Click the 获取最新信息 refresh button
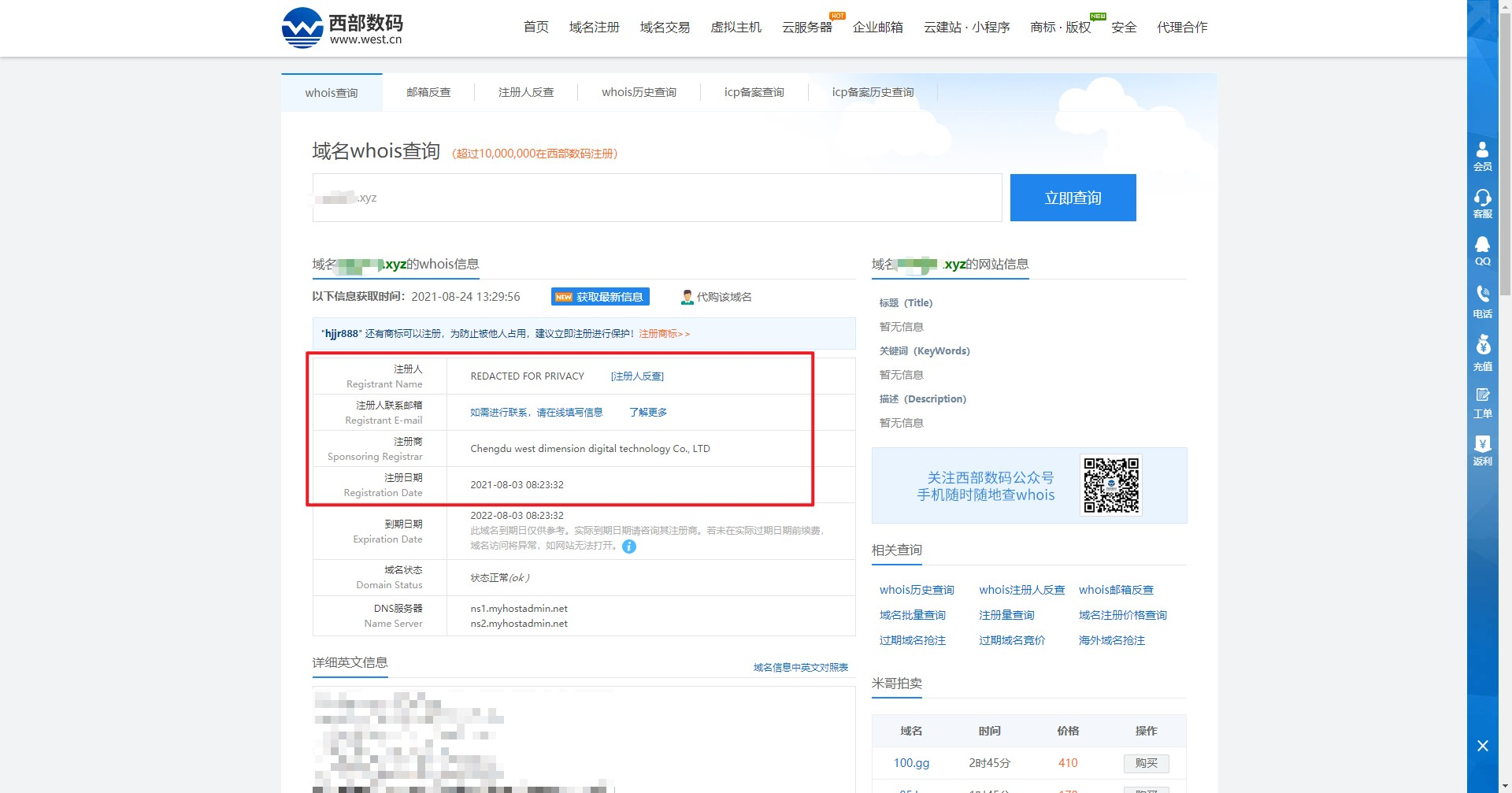The height and width of the screenshot is (793, 1512). click(600, 297)
